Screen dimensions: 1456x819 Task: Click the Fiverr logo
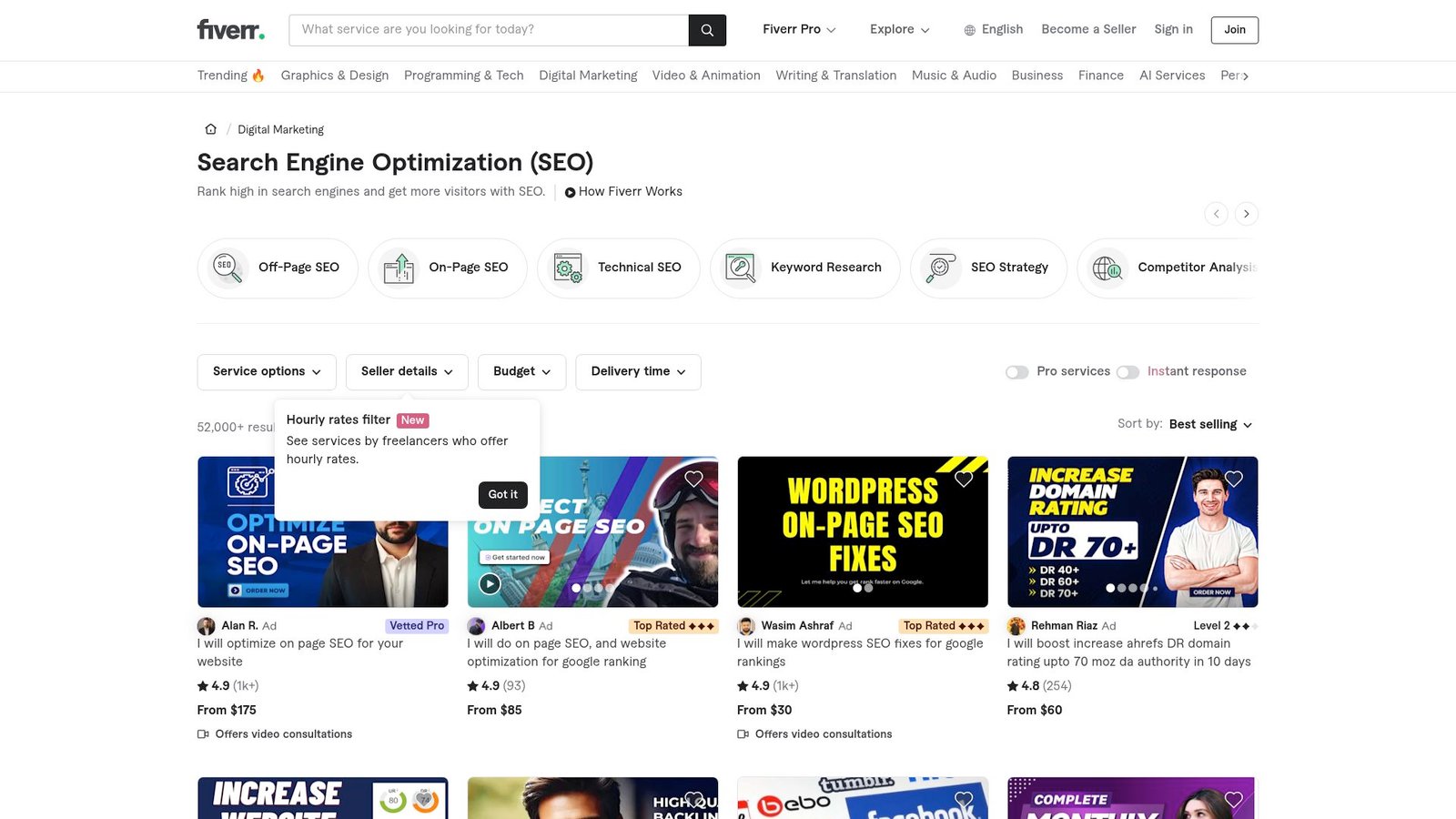(229, 29)
